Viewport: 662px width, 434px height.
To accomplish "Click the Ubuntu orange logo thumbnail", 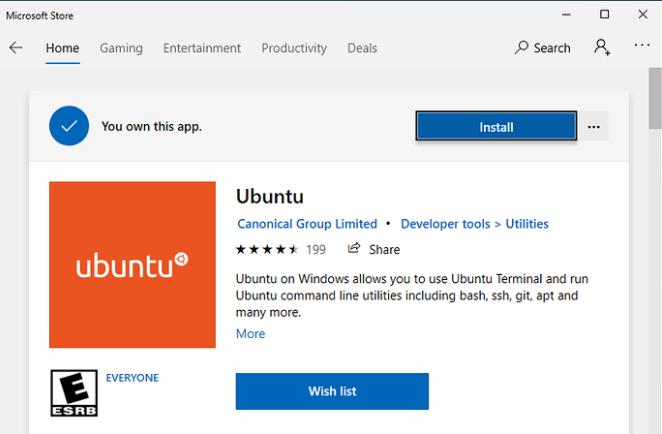I will [132, 265].
